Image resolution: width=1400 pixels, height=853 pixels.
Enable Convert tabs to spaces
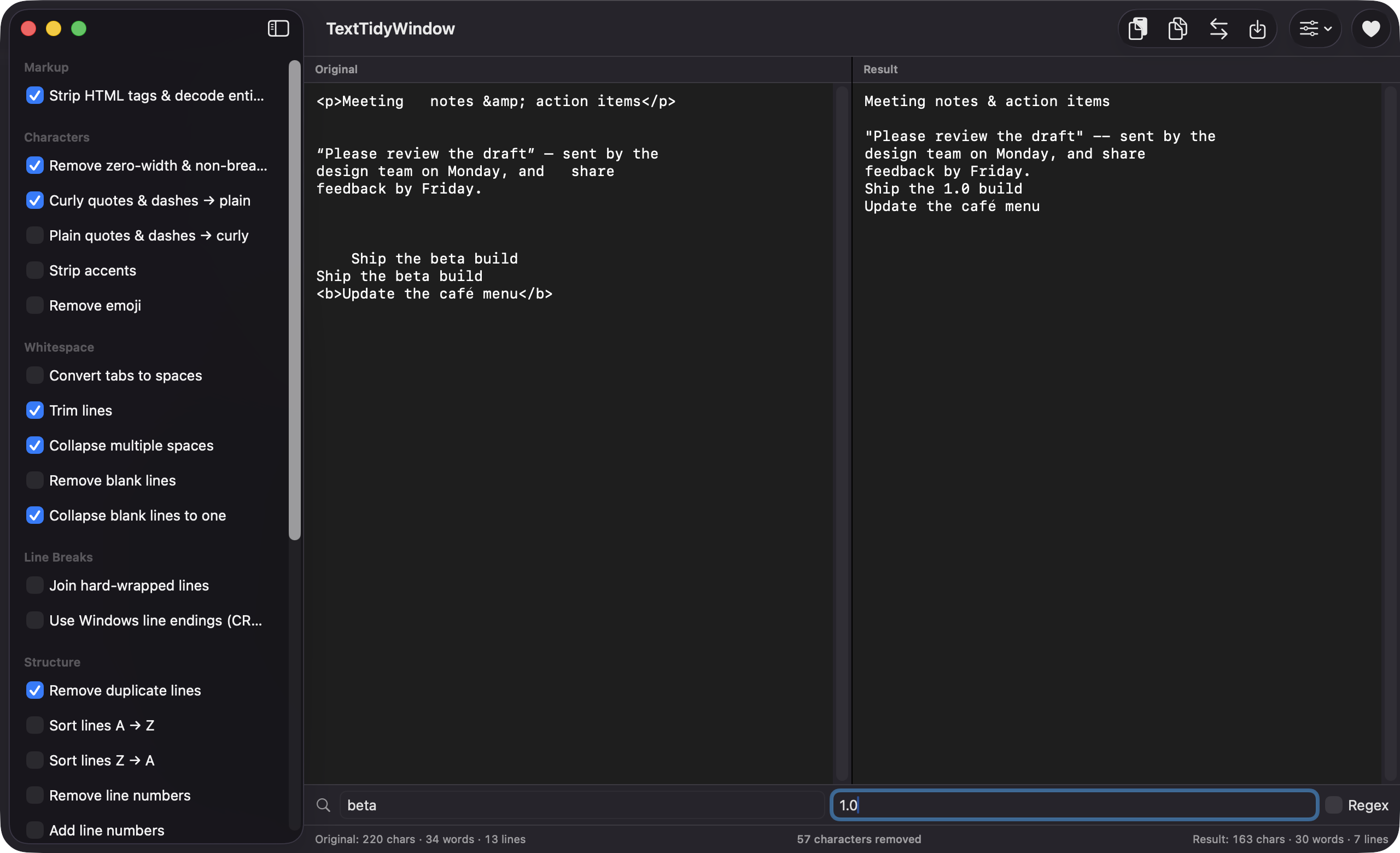click(x=34, y=376)
